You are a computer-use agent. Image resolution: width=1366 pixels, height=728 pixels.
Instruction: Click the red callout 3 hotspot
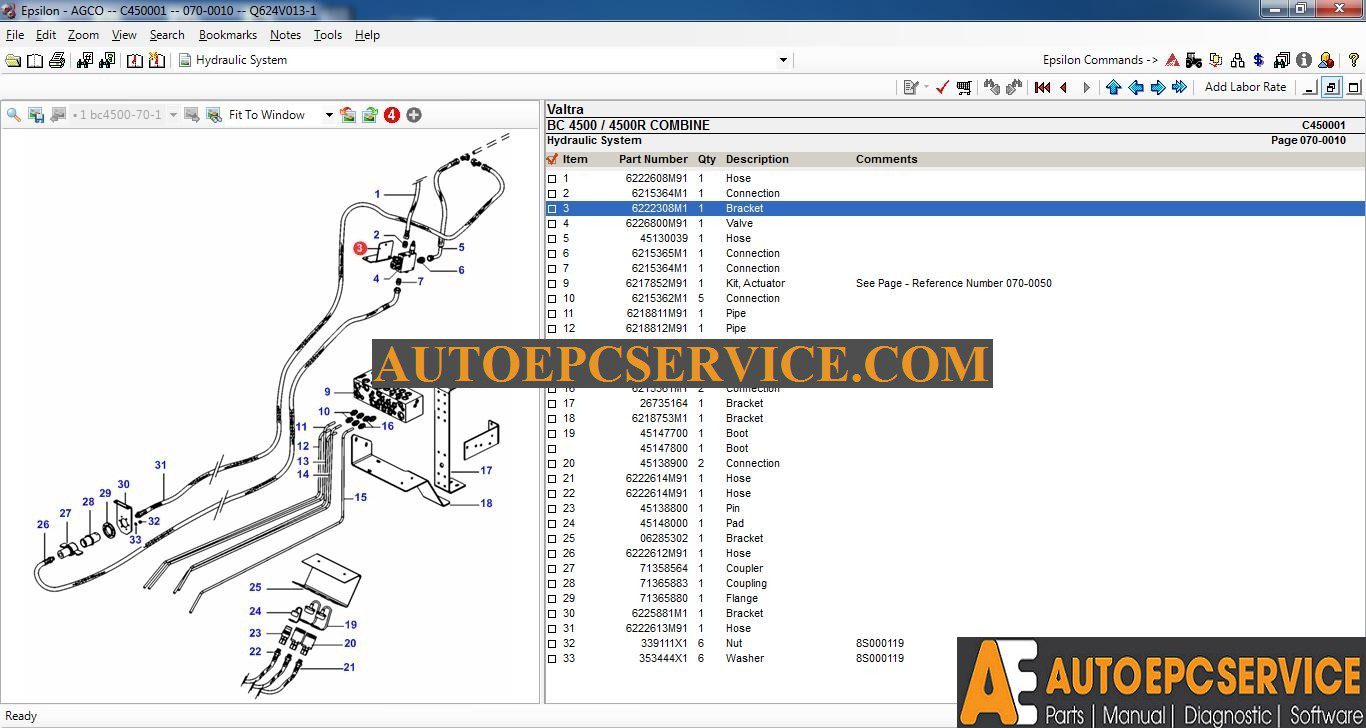click(x=360, y=248)
